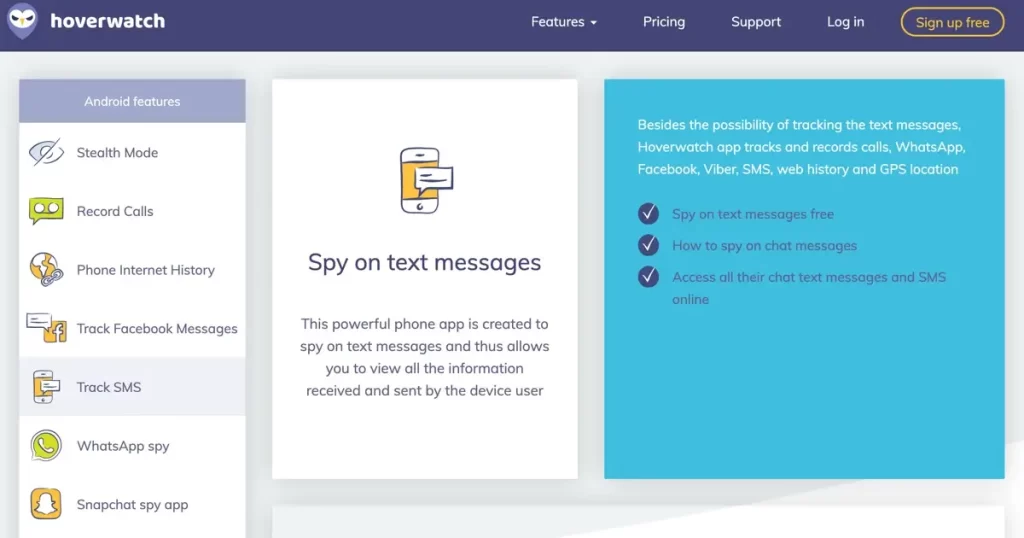Click checkmark beside How to spy on chat messages
This screenshot has height=538, width=1024.
click(x=648, y=245)
